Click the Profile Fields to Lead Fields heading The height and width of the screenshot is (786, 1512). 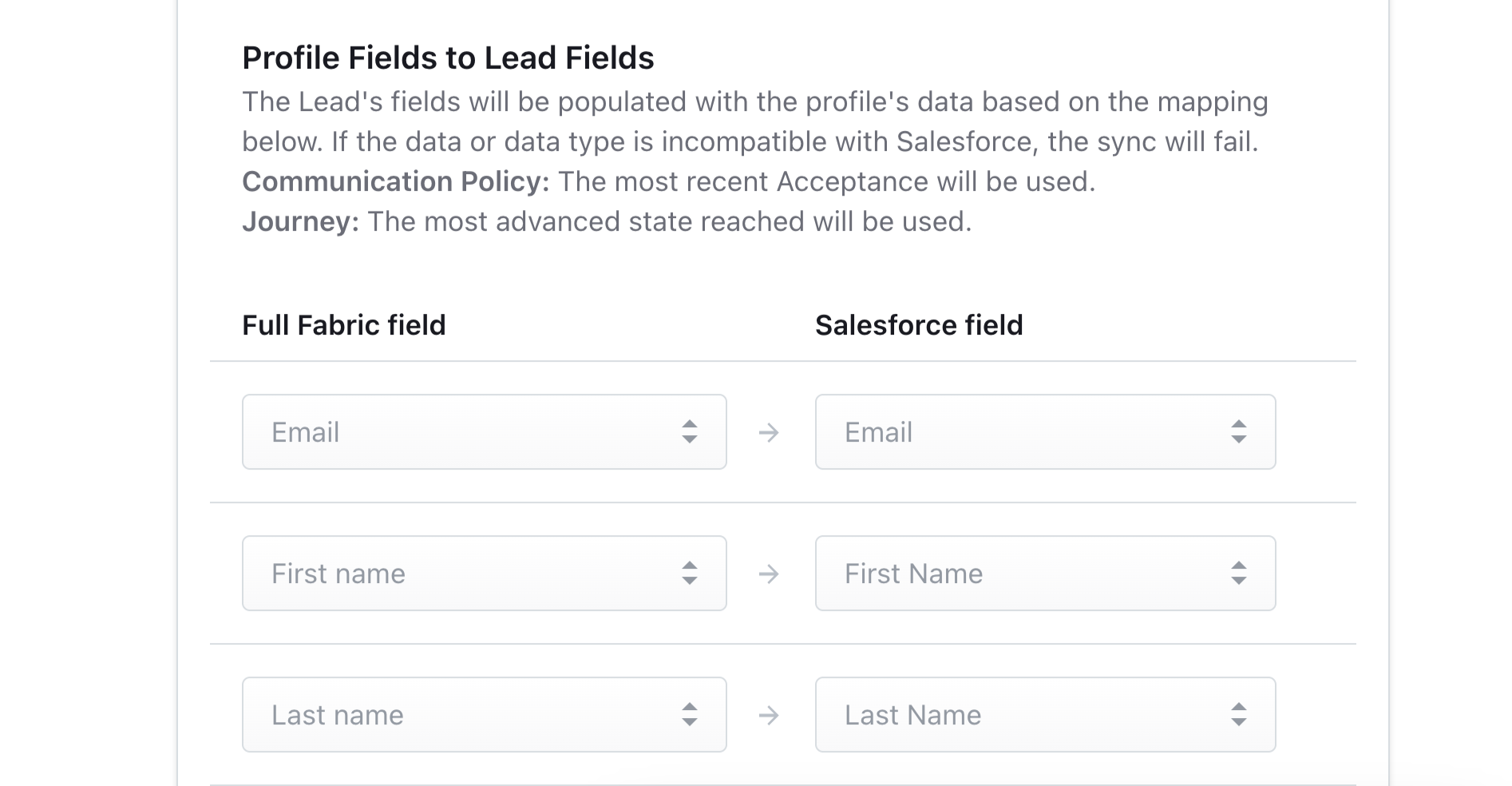pos(448,58)
